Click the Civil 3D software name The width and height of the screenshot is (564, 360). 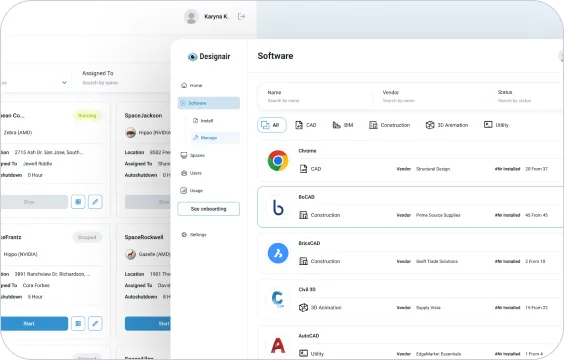307,290
